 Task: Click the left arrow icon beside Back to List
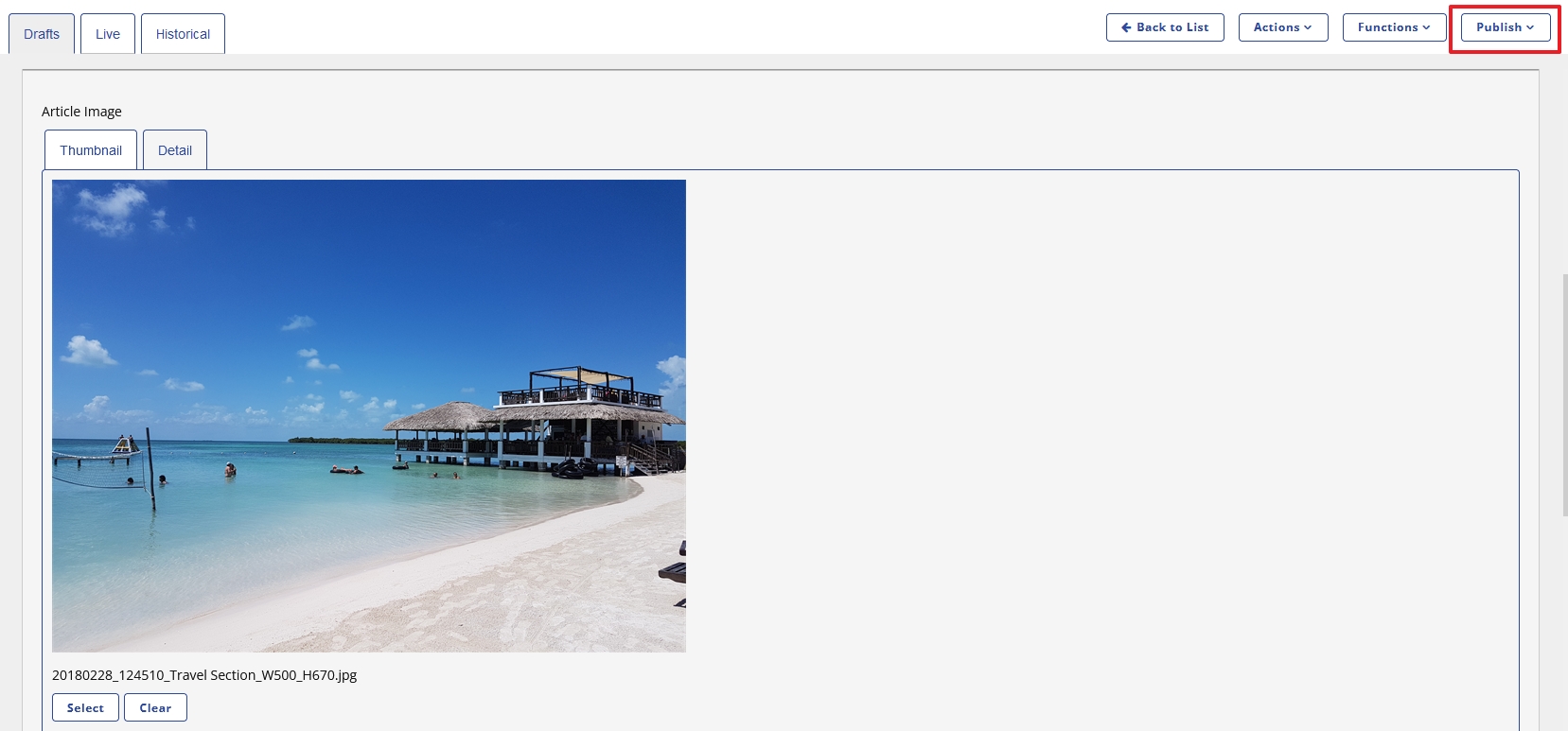click(1126, 27)
